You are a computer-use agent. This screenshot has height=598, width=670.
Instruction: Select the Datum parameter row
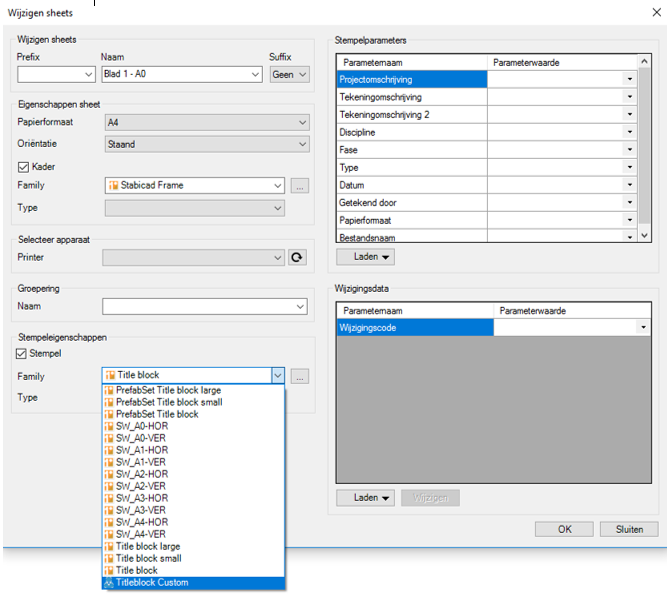pos(412,185)
